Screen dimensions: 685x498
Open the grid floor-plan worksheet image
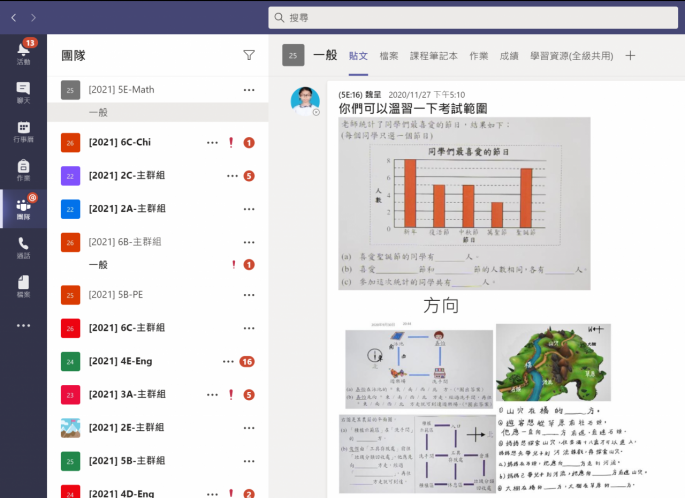(418, 454)
